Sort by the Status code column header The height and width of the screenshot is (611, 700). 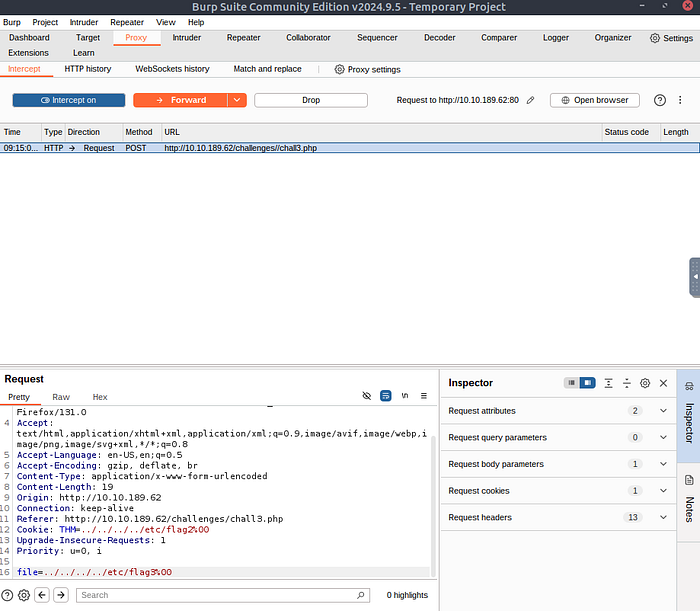[630, 132]
